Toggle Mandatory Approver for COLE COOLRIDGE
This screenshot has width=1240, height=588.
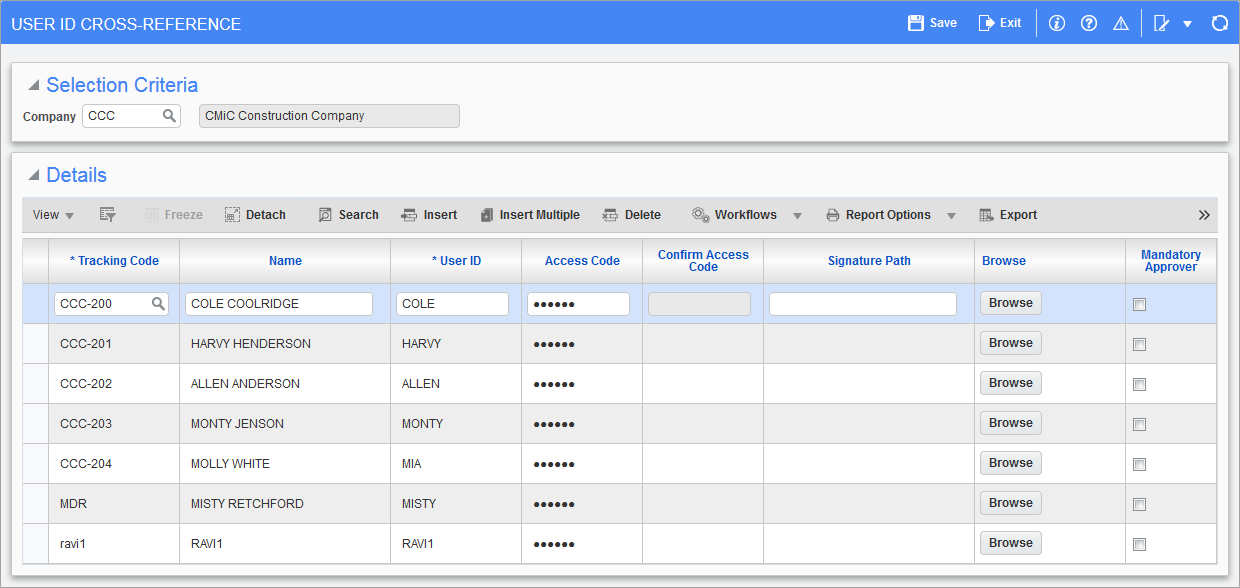[x=1139, y=305]
